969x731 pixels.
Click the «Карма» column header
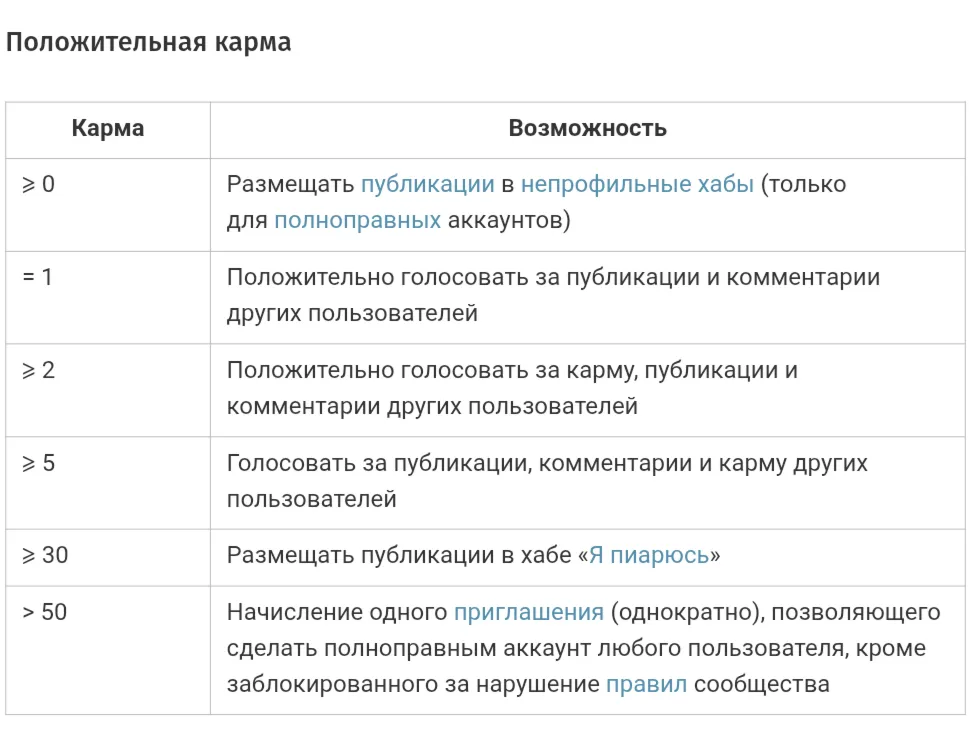tap(107, 128)
